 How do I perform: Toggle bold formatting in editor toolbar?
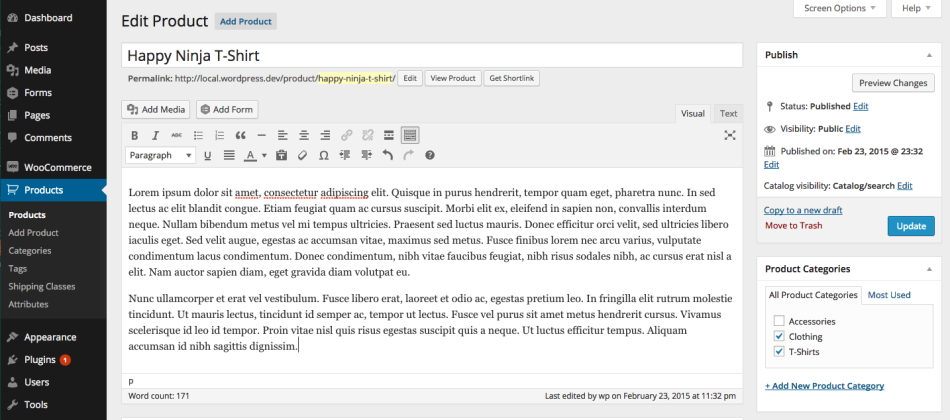[135, 135]
